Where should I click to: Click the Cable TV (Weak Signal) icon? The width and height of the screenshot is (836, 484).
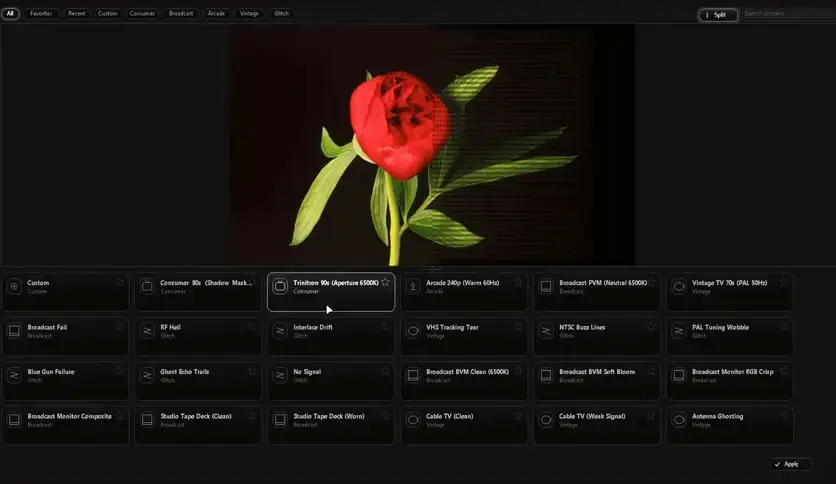click(546, 420)
